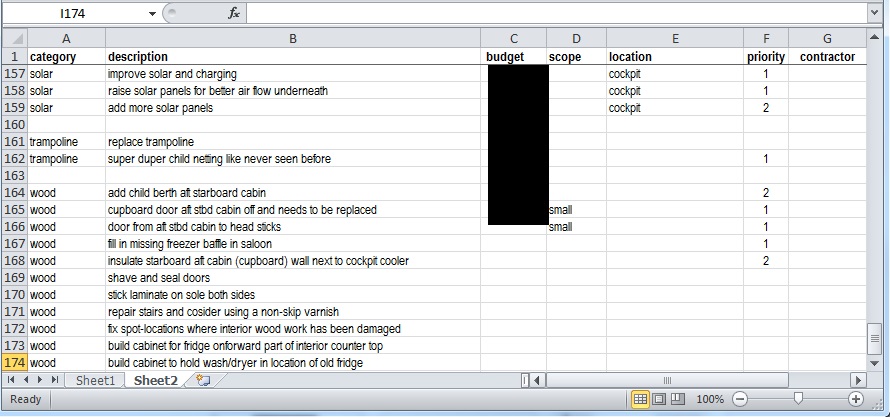
Task: Open the Sheet1 tab
Action: coord(96,380)
